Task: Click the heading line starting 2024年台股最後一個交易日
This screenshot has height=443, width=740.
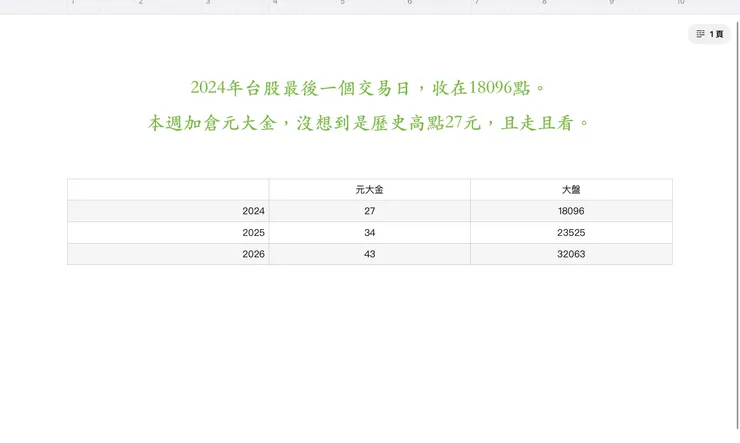Action: click(x=368, y=88)
